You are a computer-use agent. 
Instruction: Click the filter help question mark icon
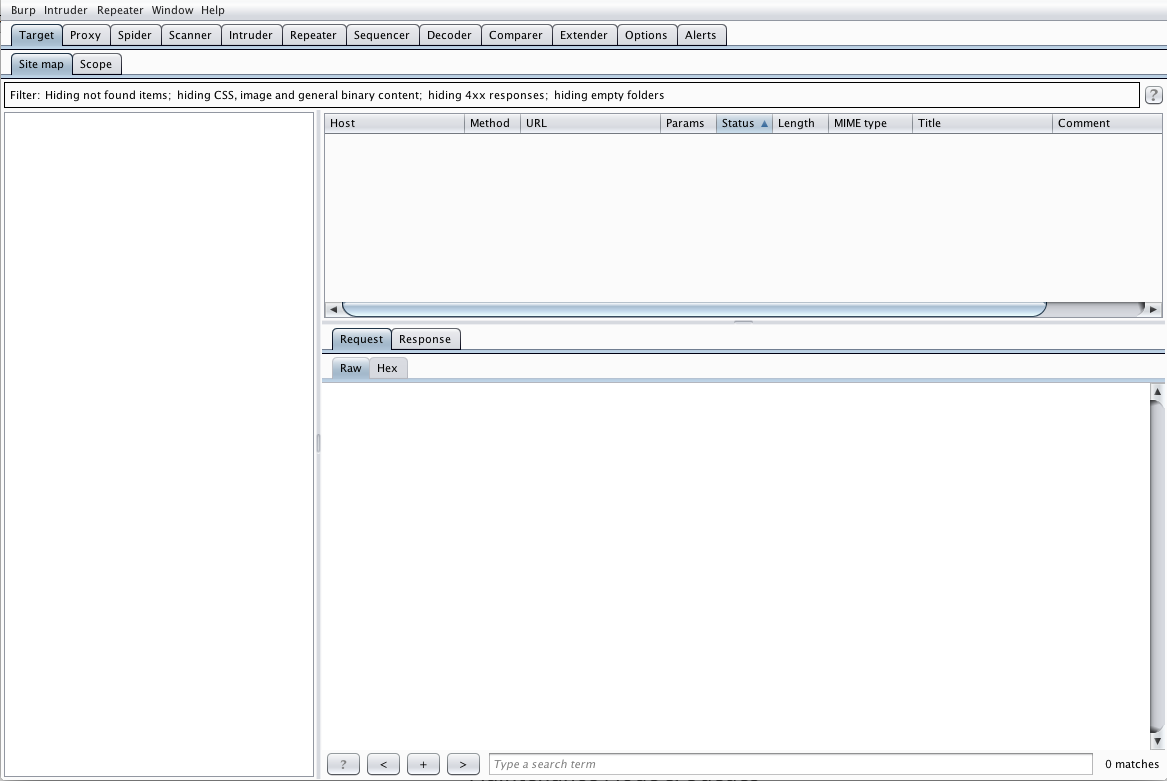point(1153,95)
